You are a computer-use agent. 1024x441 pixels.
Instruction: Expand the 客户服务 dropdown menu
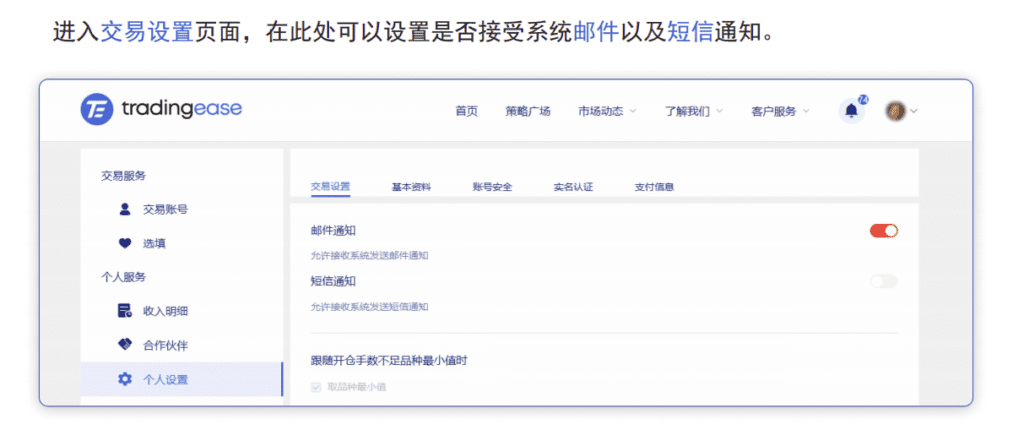(x=780, y=112)
